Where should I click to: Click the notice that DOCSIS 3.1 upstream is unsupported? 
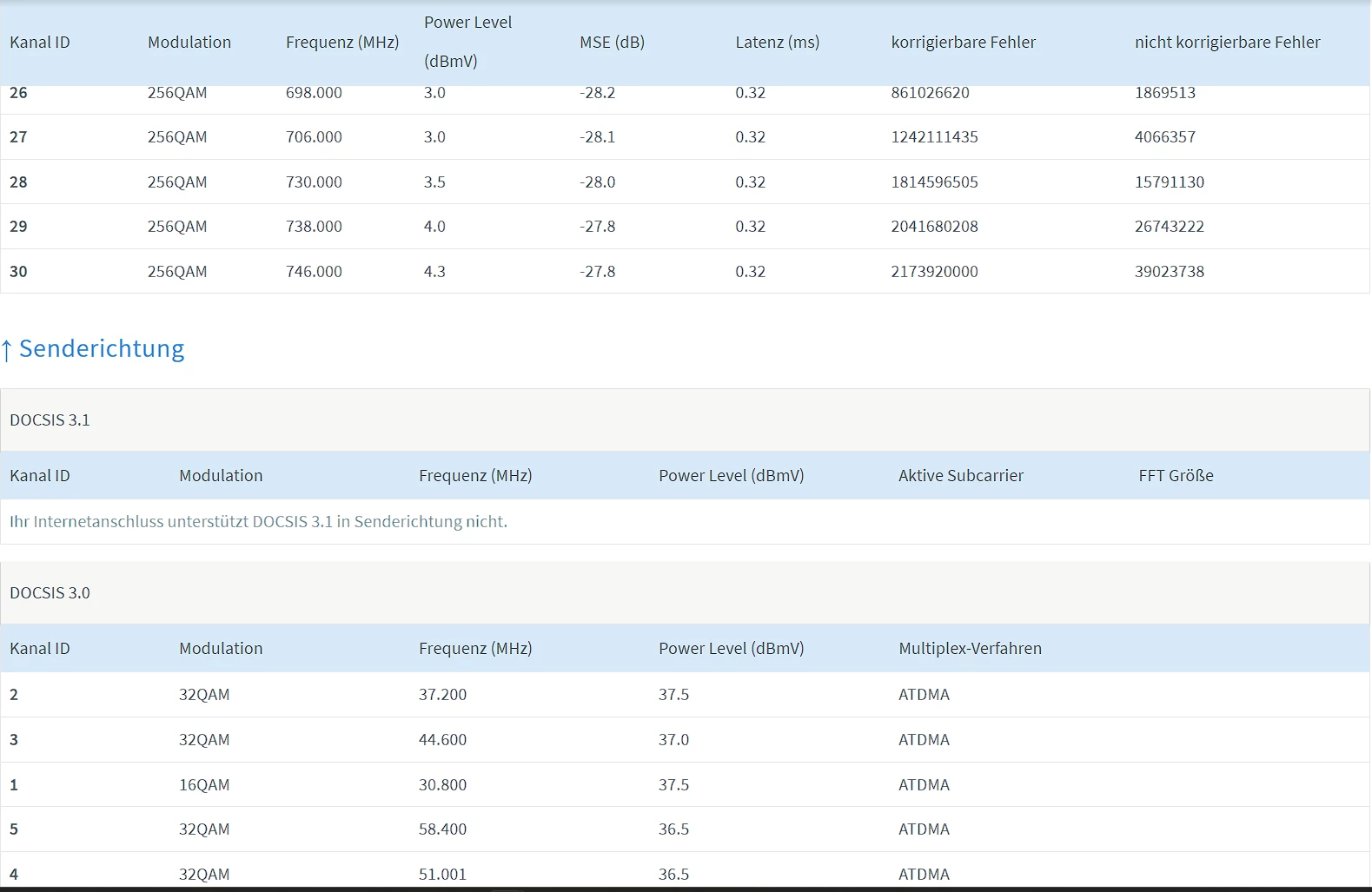pos(258,522)
